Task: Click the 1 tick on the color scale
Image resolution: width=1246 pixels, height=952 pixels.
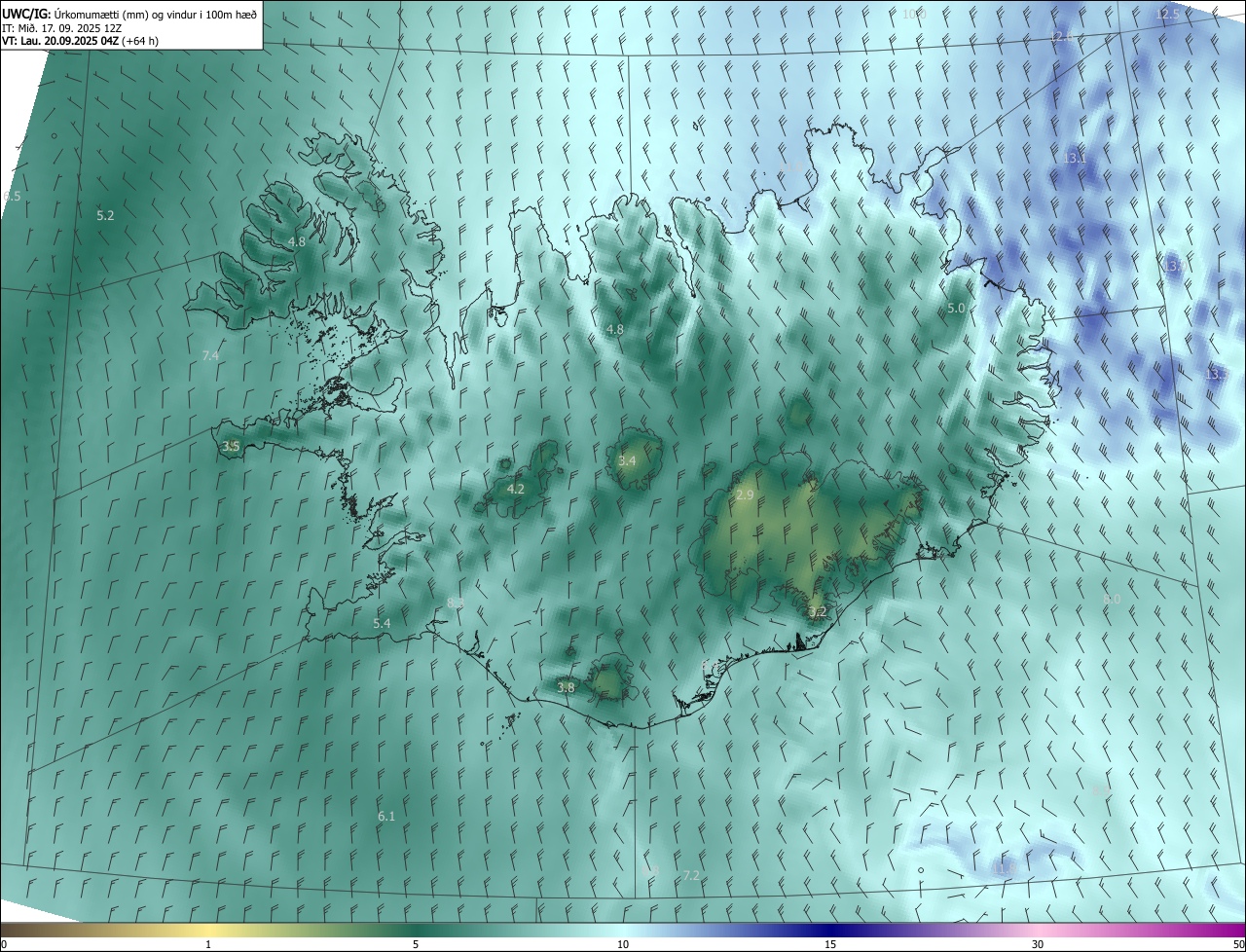Action: [x=208, y=945]
